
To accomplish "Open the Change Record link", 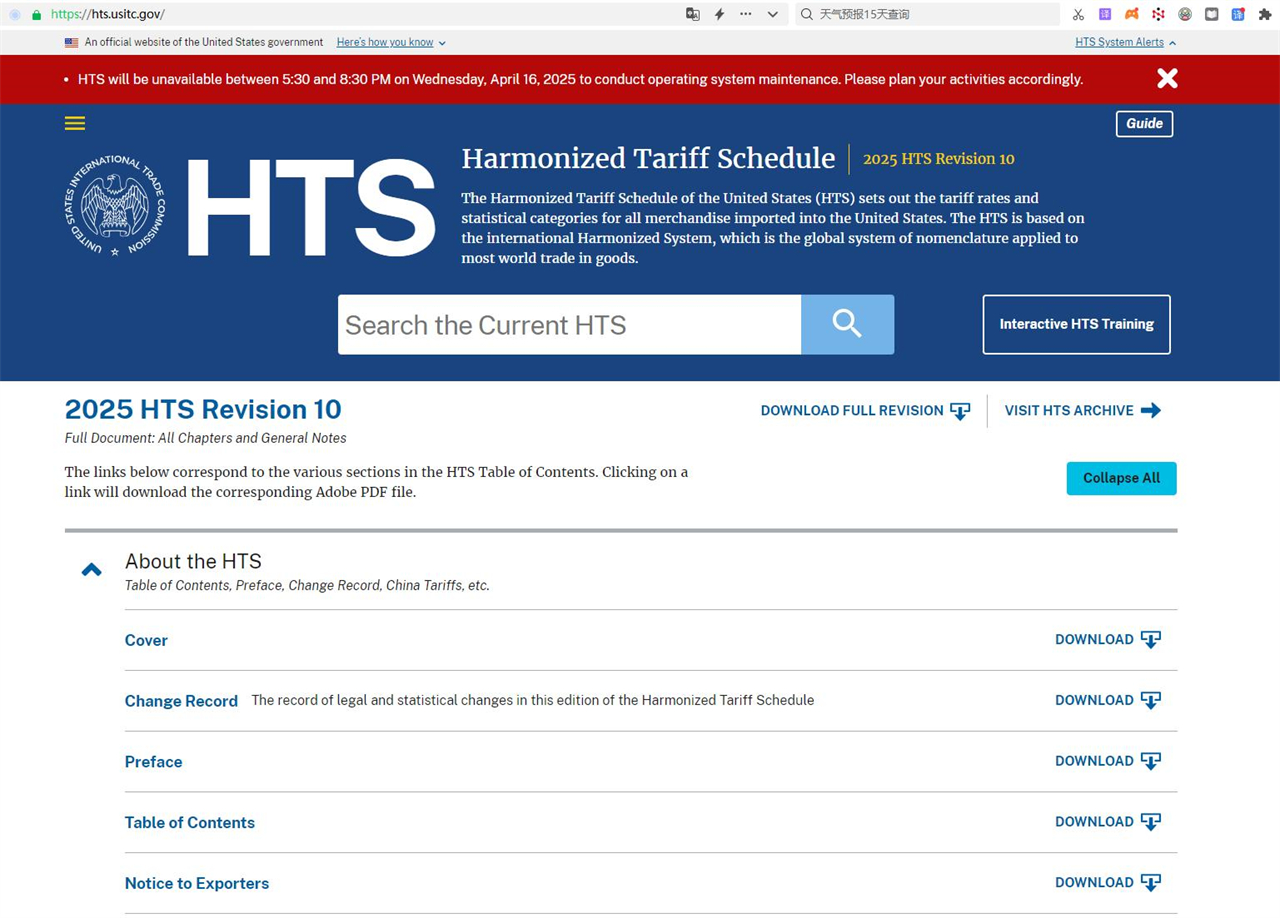I will 181,701.
